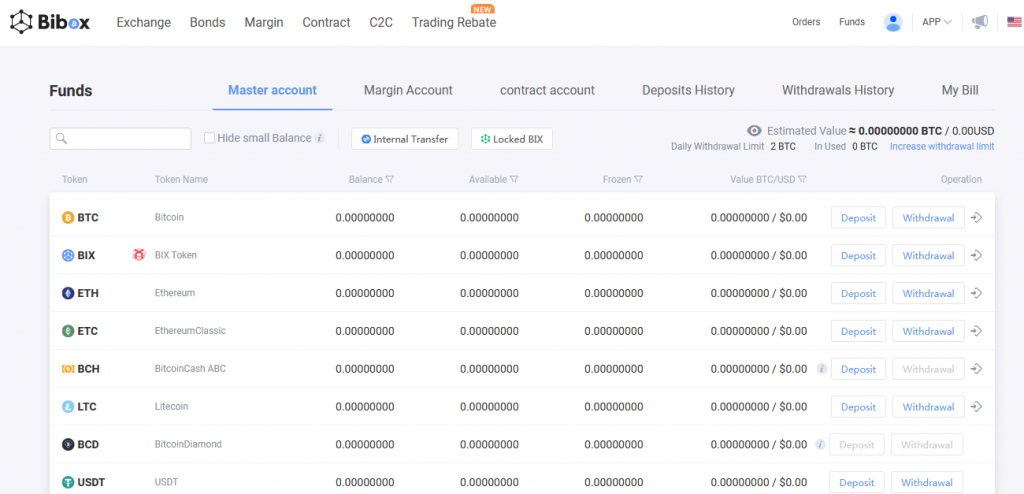Expand the APP dropdown
The height and width of the screenshot is (494, 1024).
[x=936, y=22]
